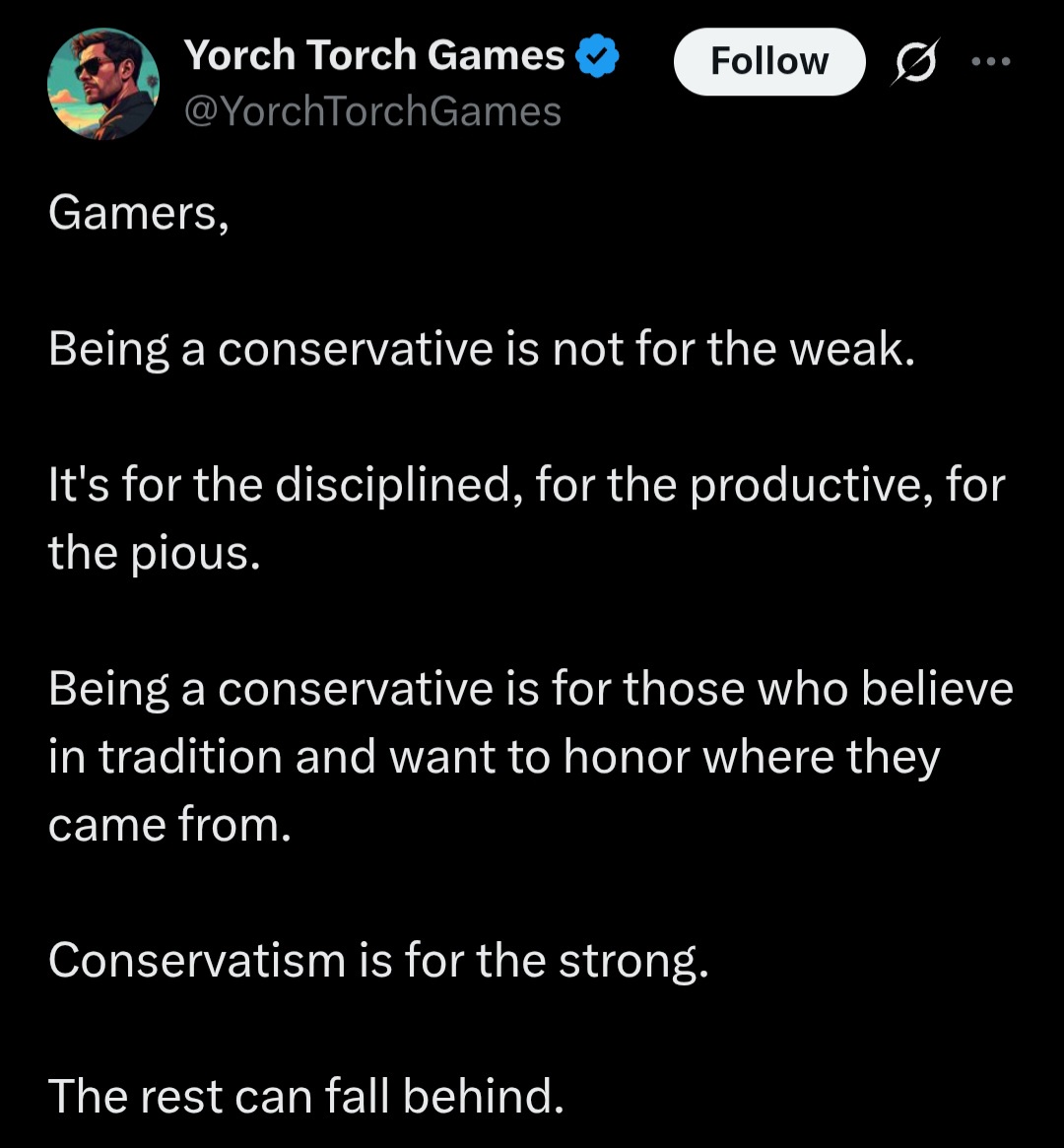Image resolution: width=1064 pixels, height=1148 pixels.
Task: Click the line "Conservatism is for the strong."
Action: pos(378,960)
